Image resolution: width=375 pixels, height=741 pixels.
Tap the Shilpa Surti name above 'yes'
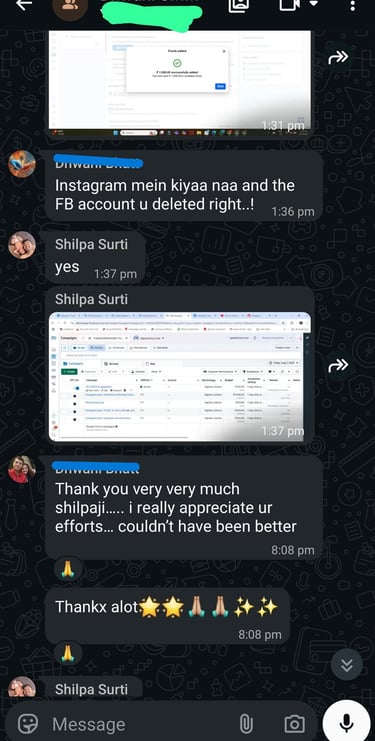(91, 244)
